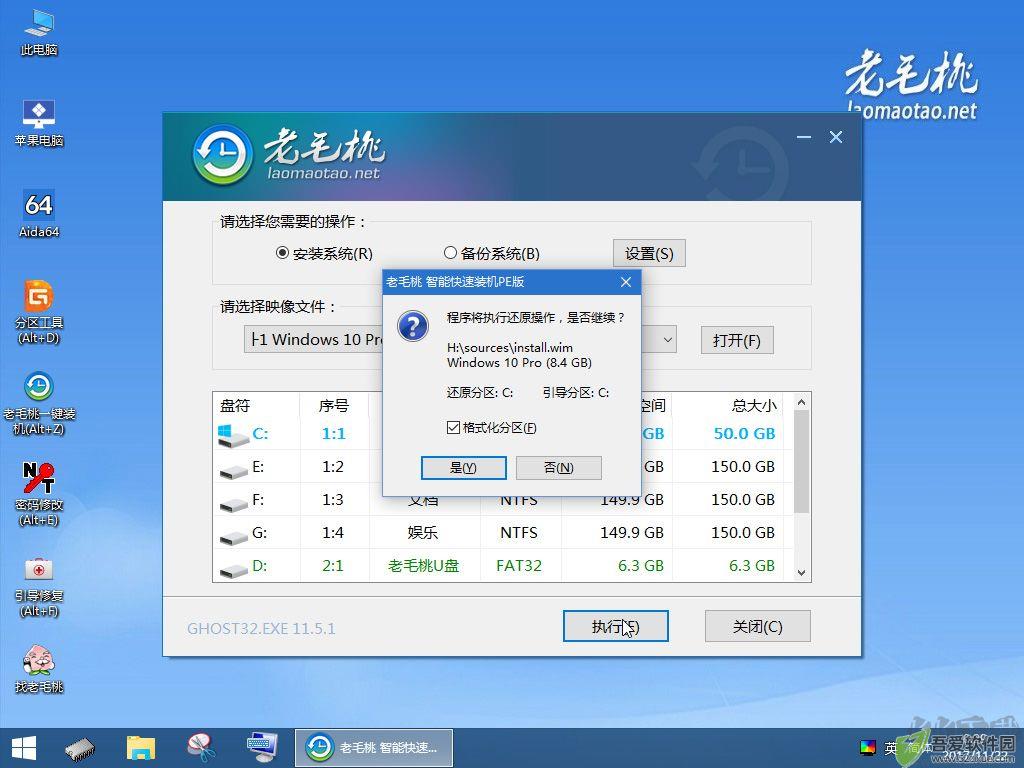
Task: Select the 娱乐 volume label cell
Action: (x=423, y=533)
